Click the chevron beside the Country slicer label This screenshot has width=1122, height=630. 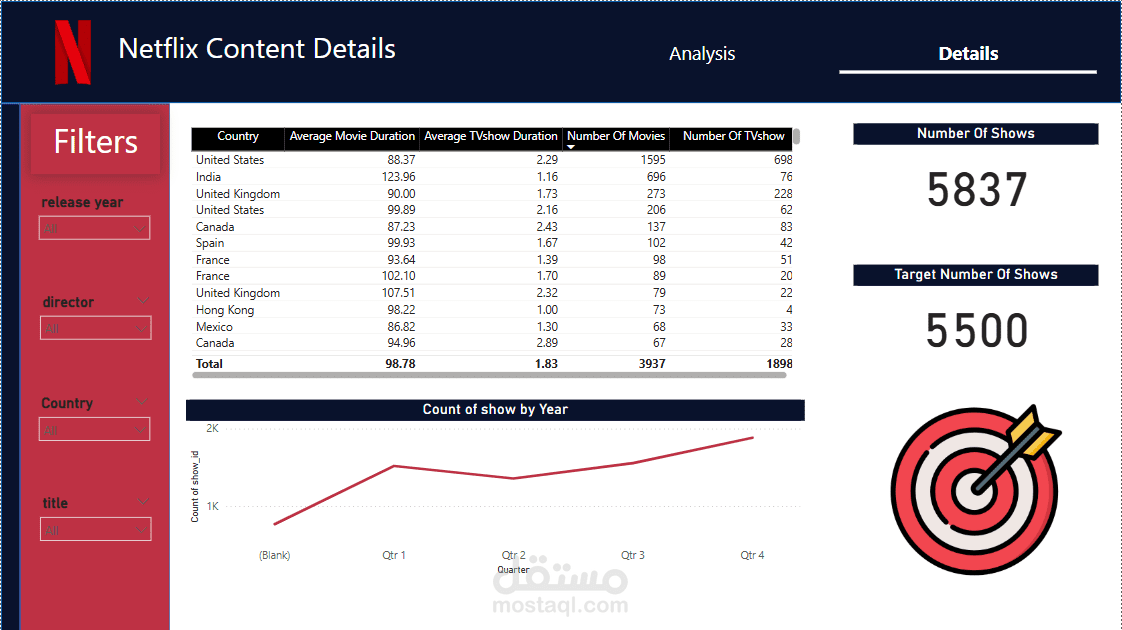click(142, 402)
